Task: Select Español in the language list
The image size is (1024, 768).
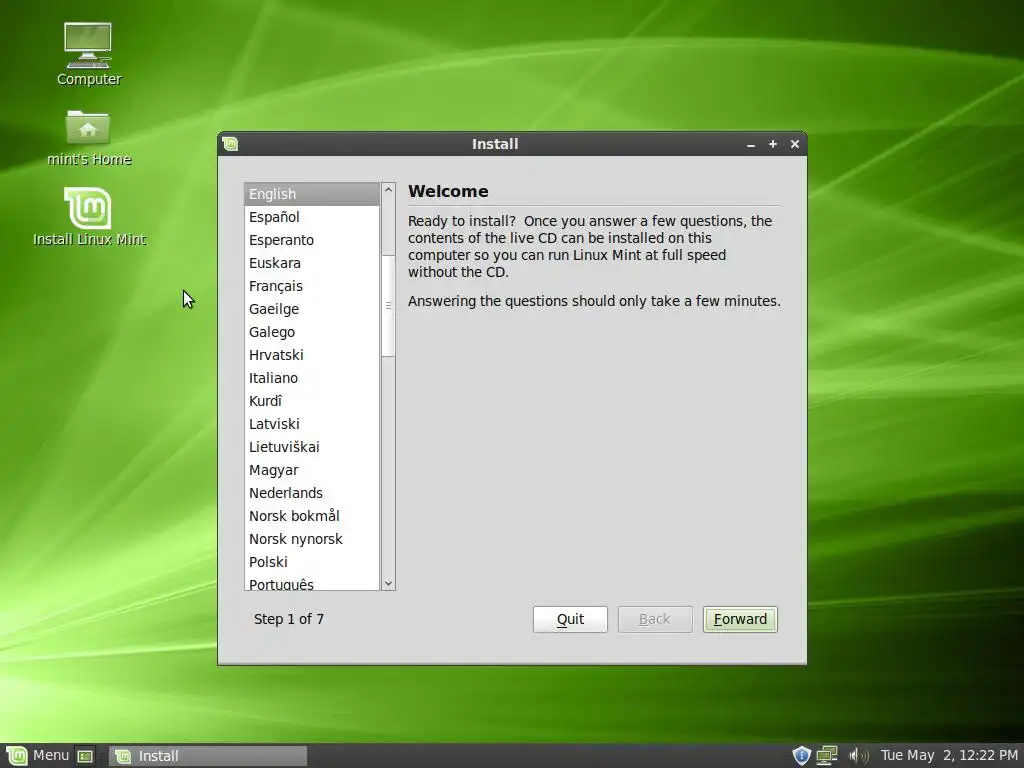Action: [312, 217]
